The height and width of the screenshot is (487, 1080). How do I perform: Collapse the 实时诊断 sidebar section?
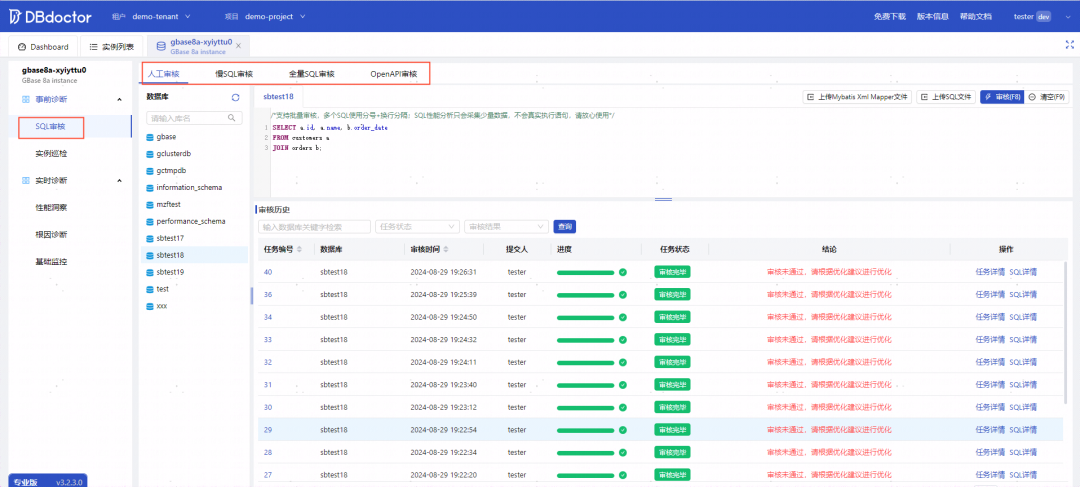pos(119,180)
